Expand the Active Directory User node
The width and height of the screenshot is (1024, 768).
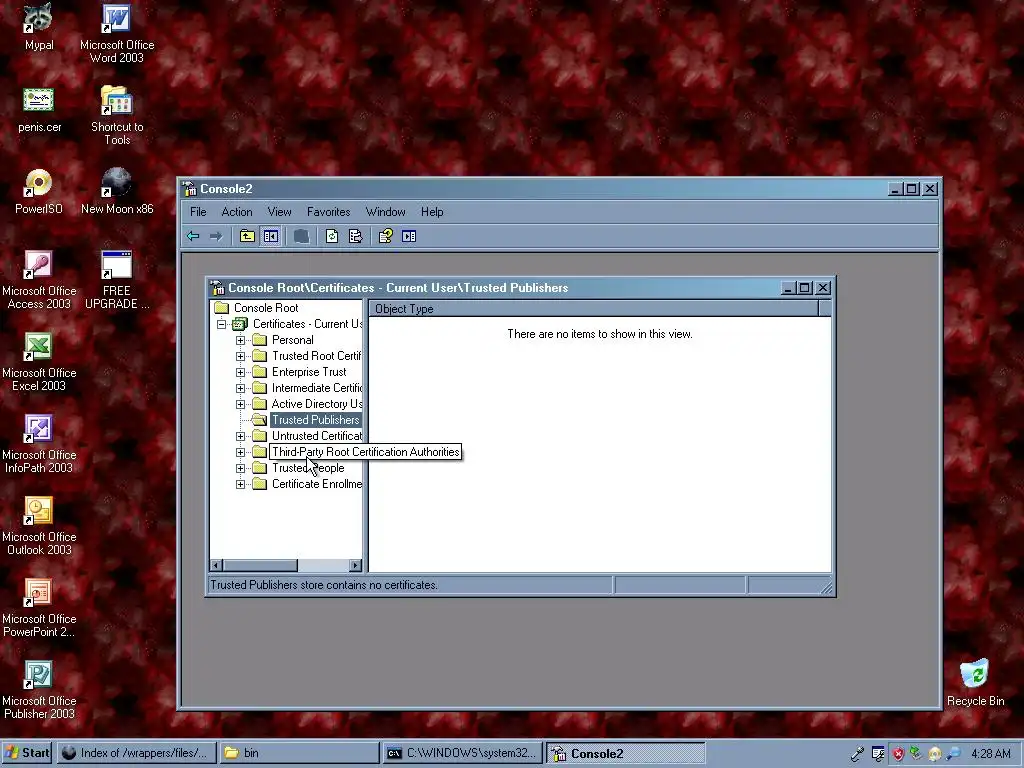(x=240, y=404)
